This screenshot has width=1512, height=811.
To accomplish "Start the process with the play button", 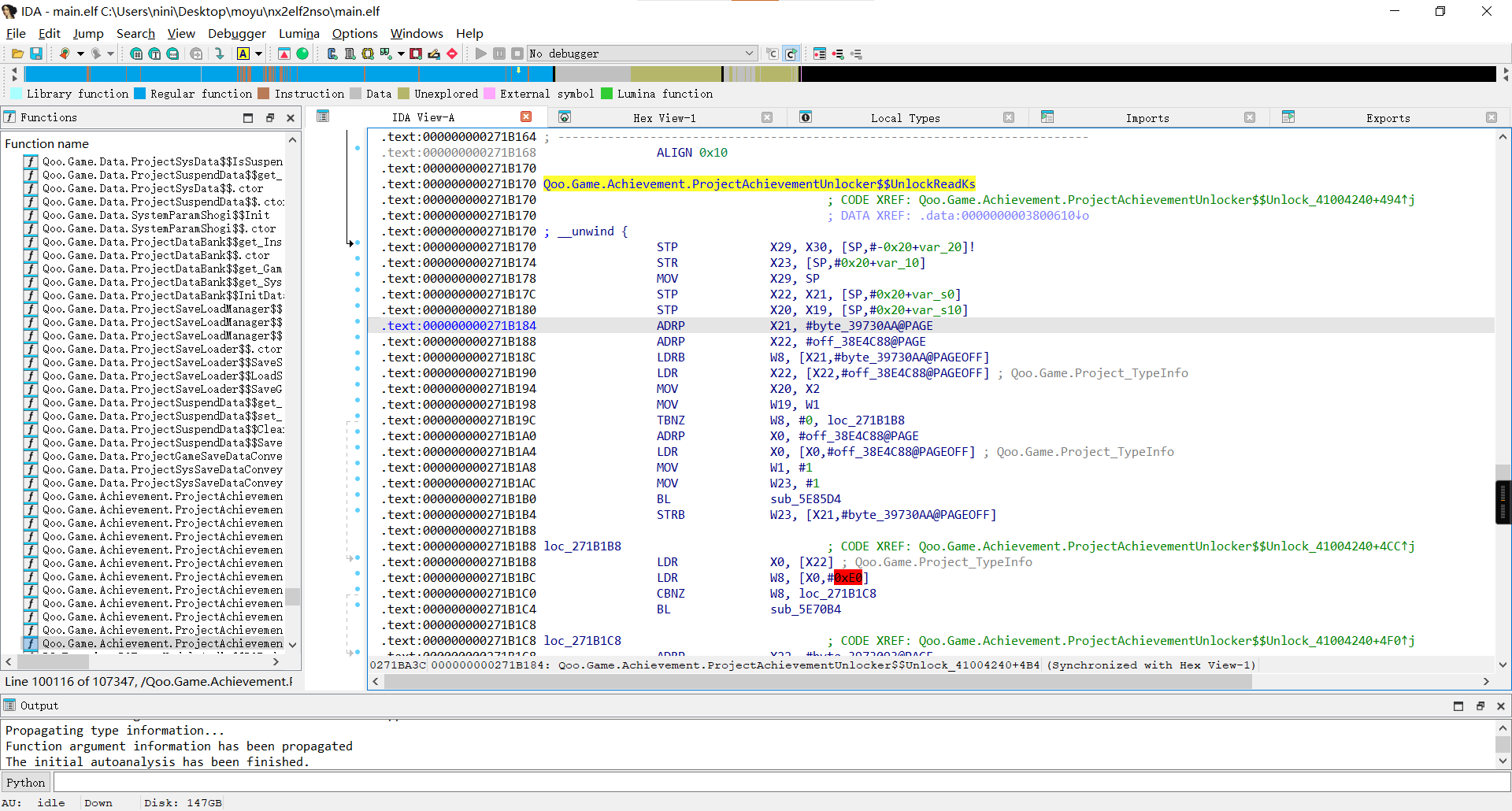I will click(x=481, y=54).
